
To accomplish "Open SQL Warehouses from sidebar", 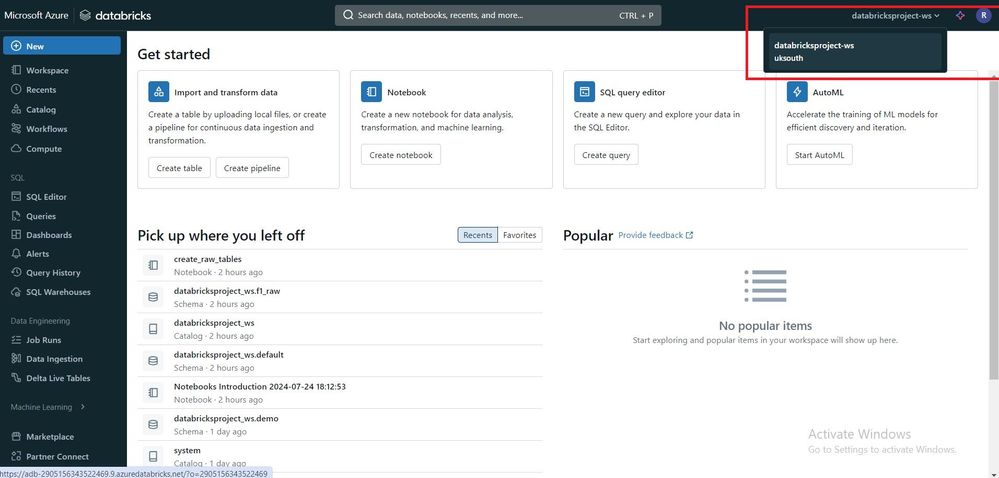I will pos(58,292).
